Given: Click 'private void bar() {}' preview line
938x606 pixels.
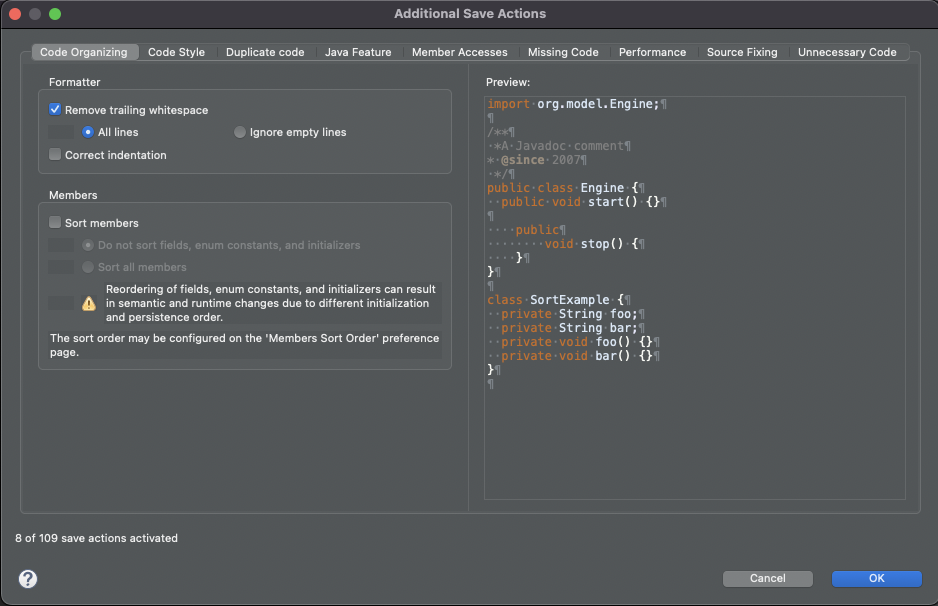Looking at the screenshot, I should (x=576, y=356).
